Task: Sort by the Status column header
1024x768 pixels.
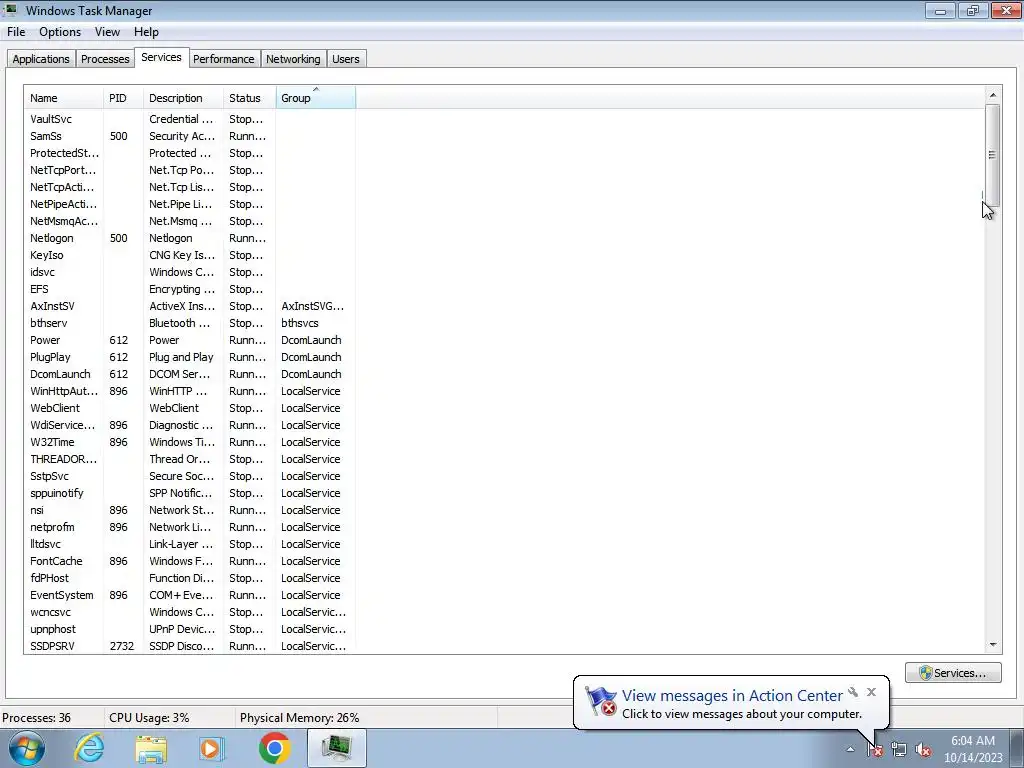Action: point(249,97)
